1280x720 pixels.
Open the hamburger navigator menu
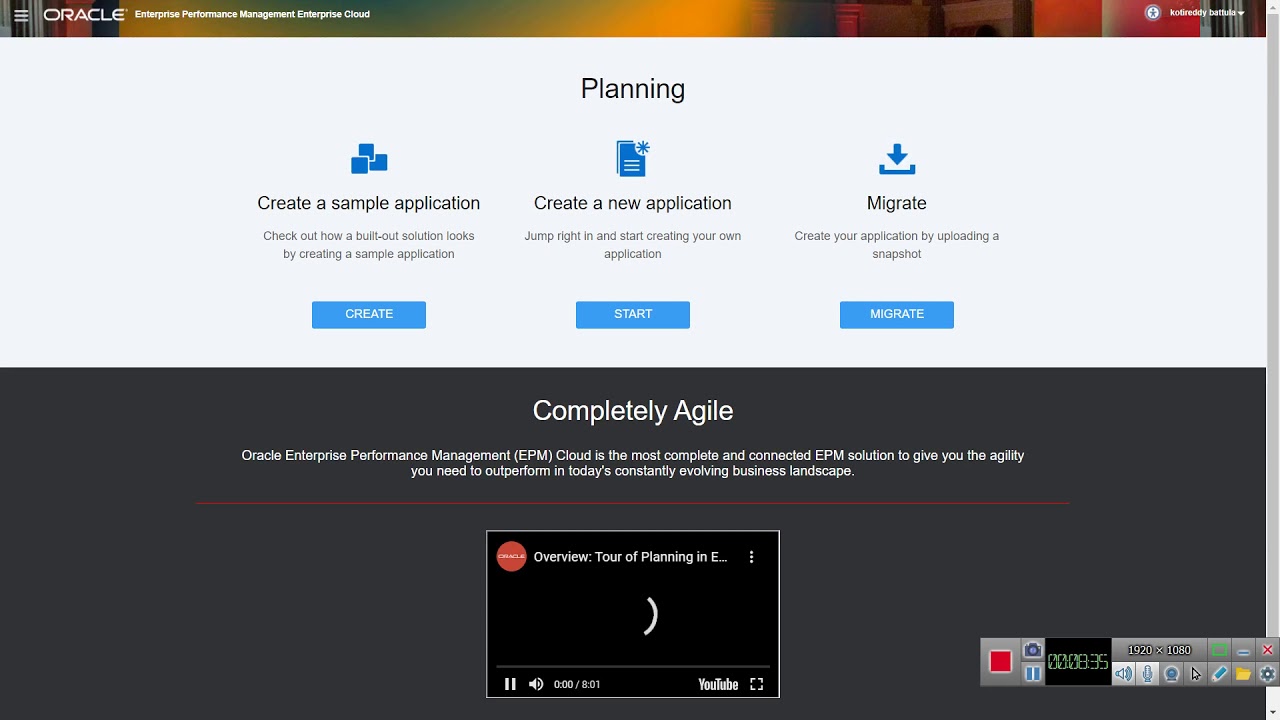21,15
